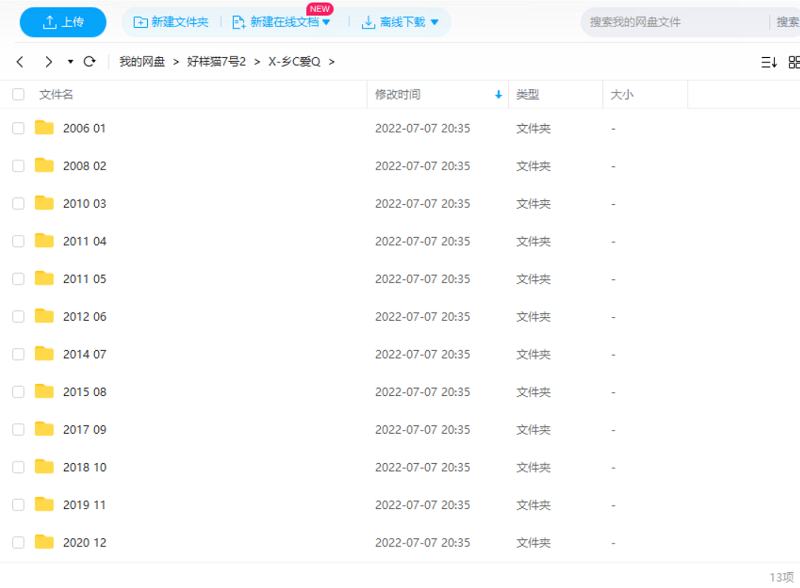This screenshot has height=588, width=800.
Task: Switch to grid view layout
Action: [794, 62]
